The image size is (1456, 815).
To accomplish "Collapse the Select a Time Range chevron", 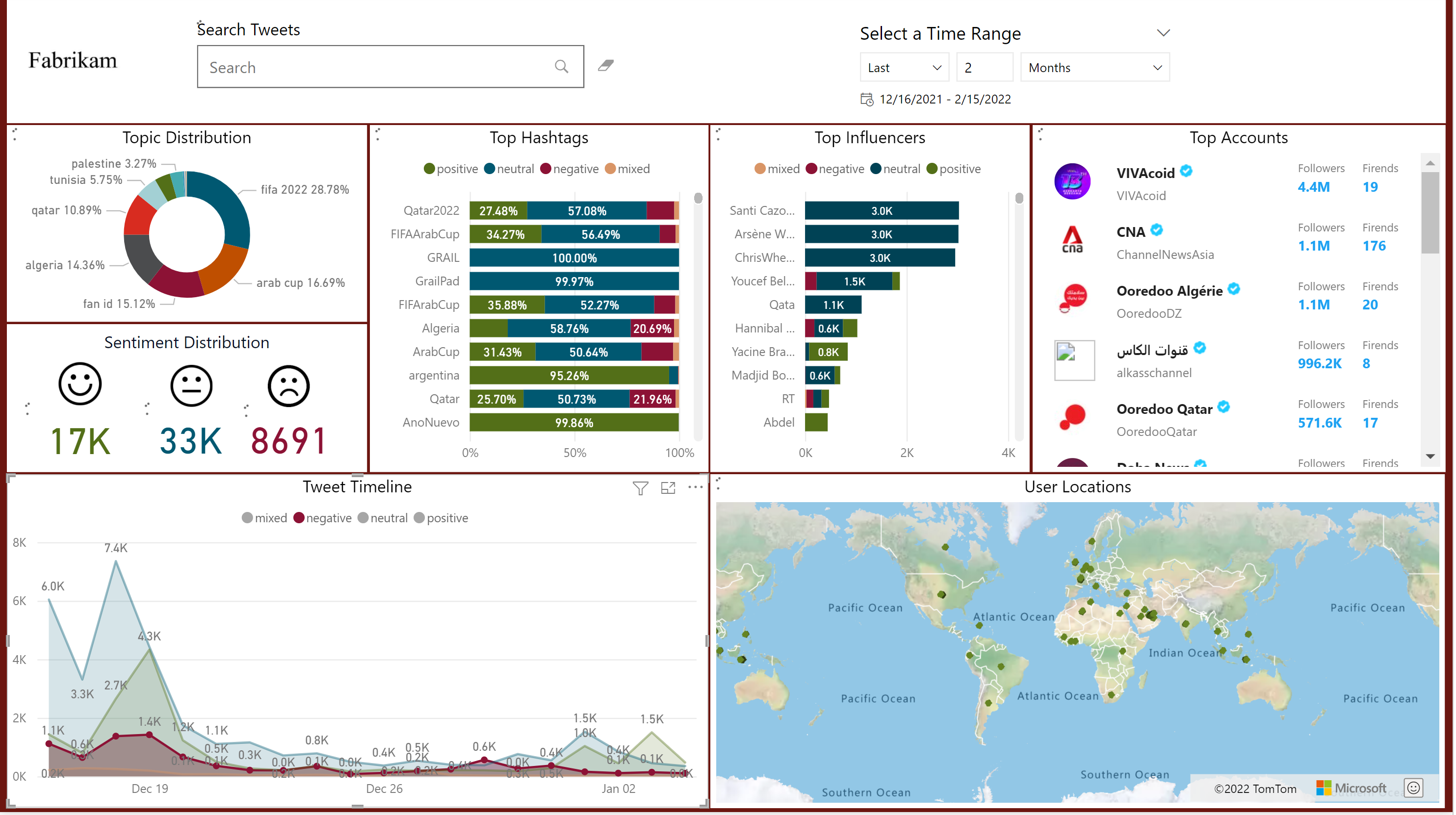I will click(x=1163, y=33).
